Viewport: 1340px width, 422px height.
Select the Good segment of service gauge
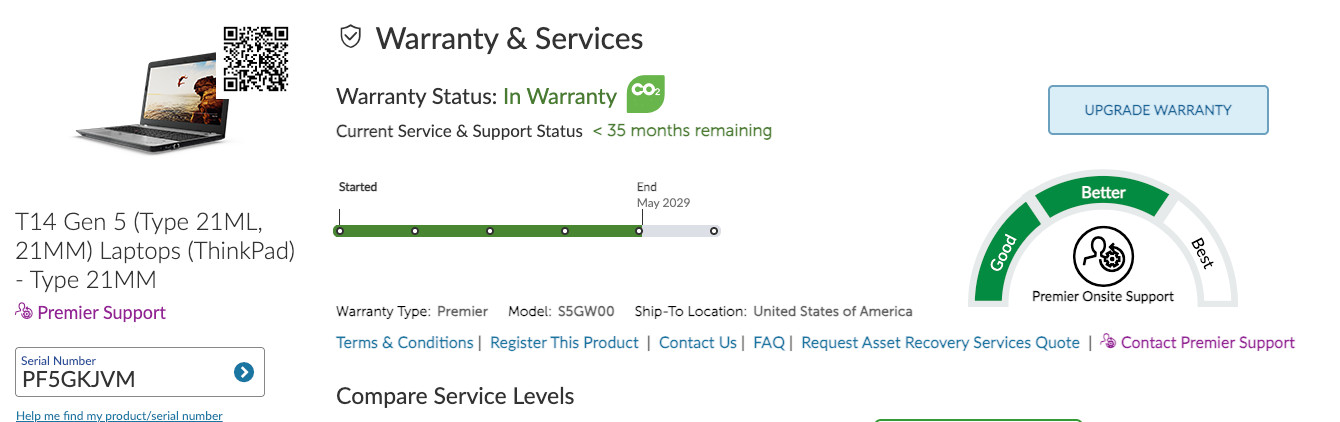1005,254
